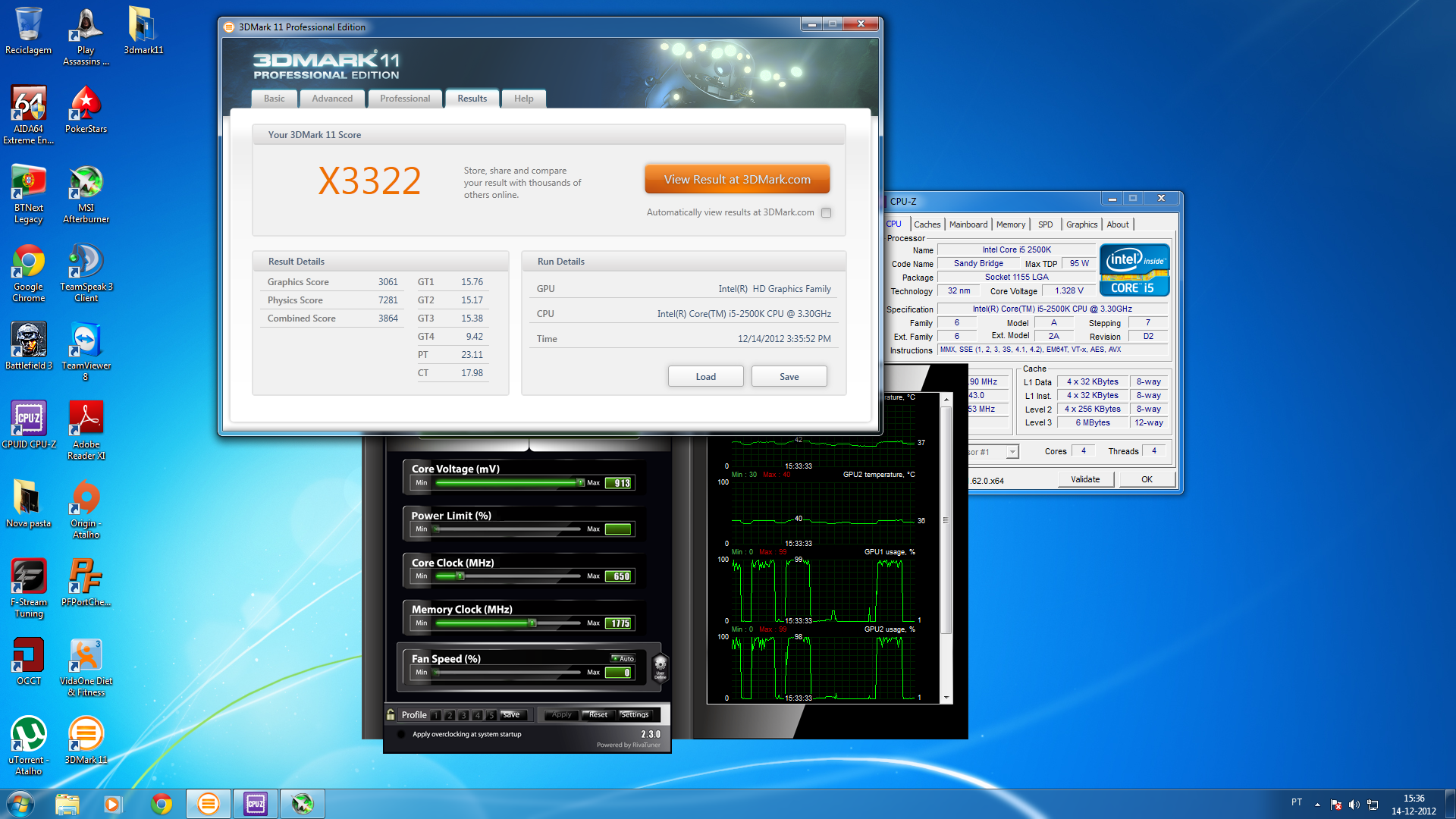Switch to CPU-Z Mainboard tab

tap(968, 224)
